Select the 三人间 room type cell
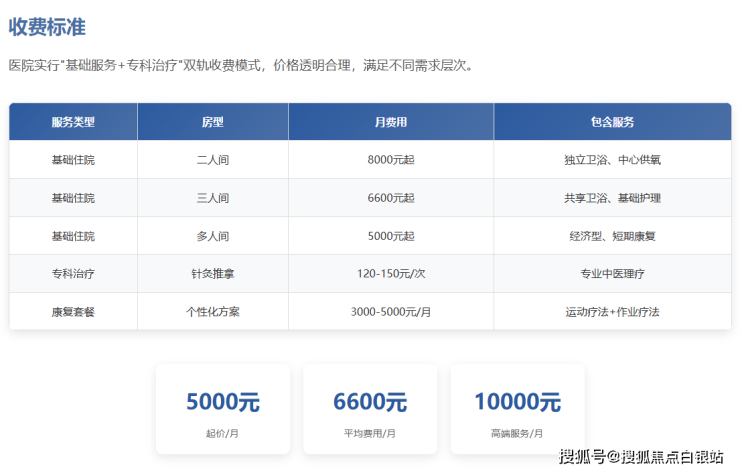This screenshot has width=740, height=473. [x=212, y=198]
